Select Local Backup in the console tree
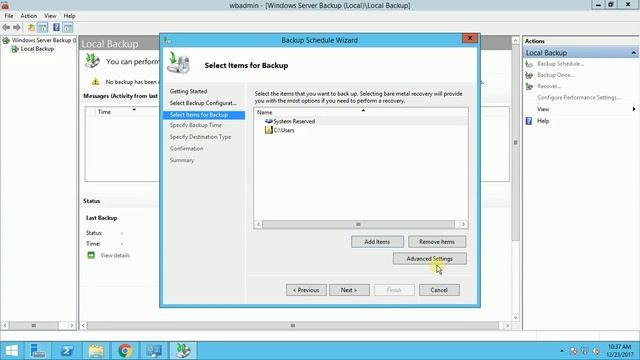This screenshot has width=640, height=360. point(33,49)
